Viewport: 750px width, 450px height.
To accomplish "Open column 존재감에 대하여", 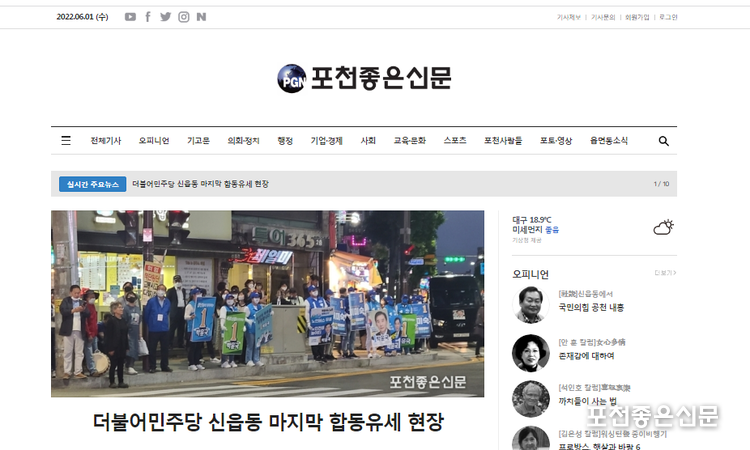I will click(x=586, y=356).
